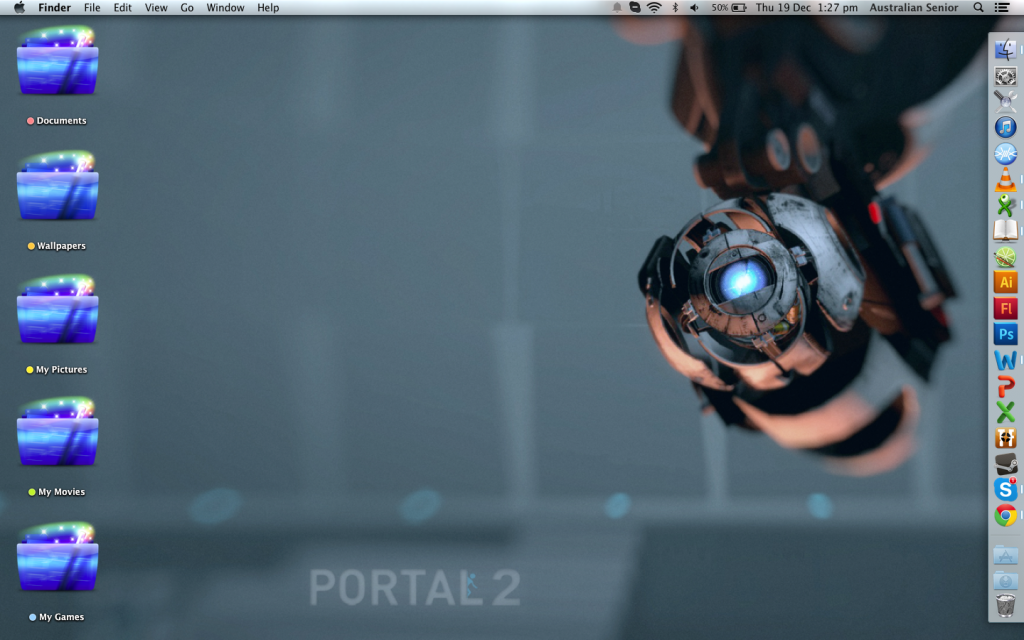
Task: Select the My Movies folder icon
Action: pos(57,432)
